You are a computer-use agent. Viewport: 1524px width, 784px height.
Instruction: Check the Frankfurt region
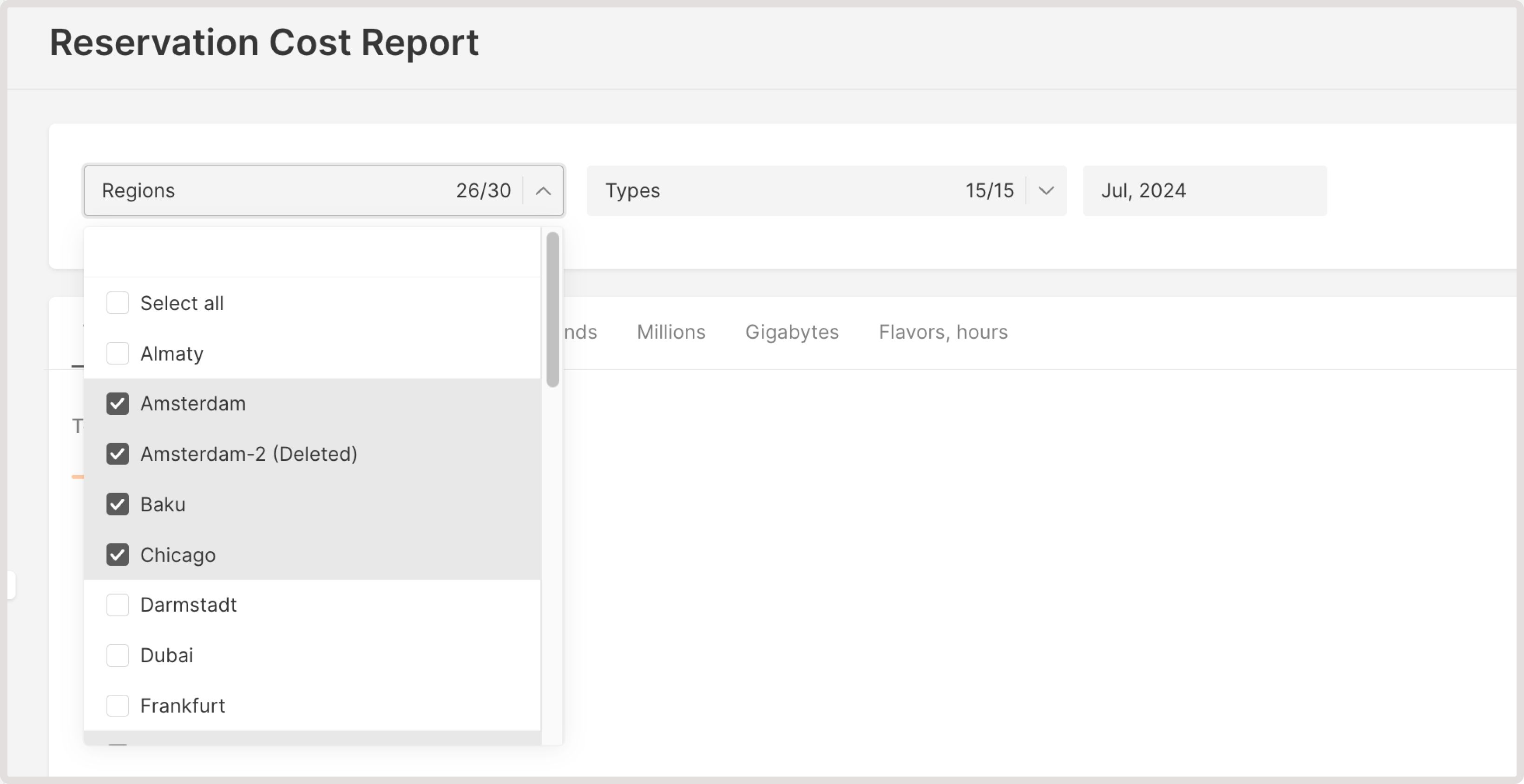click(x=118, y=705)
